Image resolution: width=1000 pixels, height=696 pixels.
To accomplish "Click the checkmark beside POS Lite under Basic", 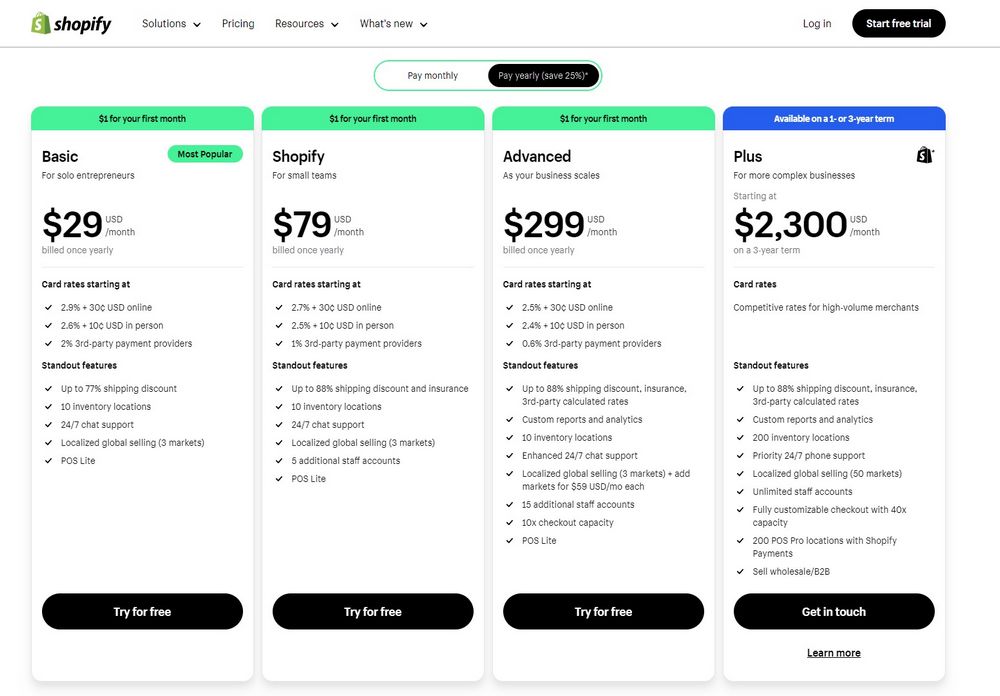I will [48, 461].
